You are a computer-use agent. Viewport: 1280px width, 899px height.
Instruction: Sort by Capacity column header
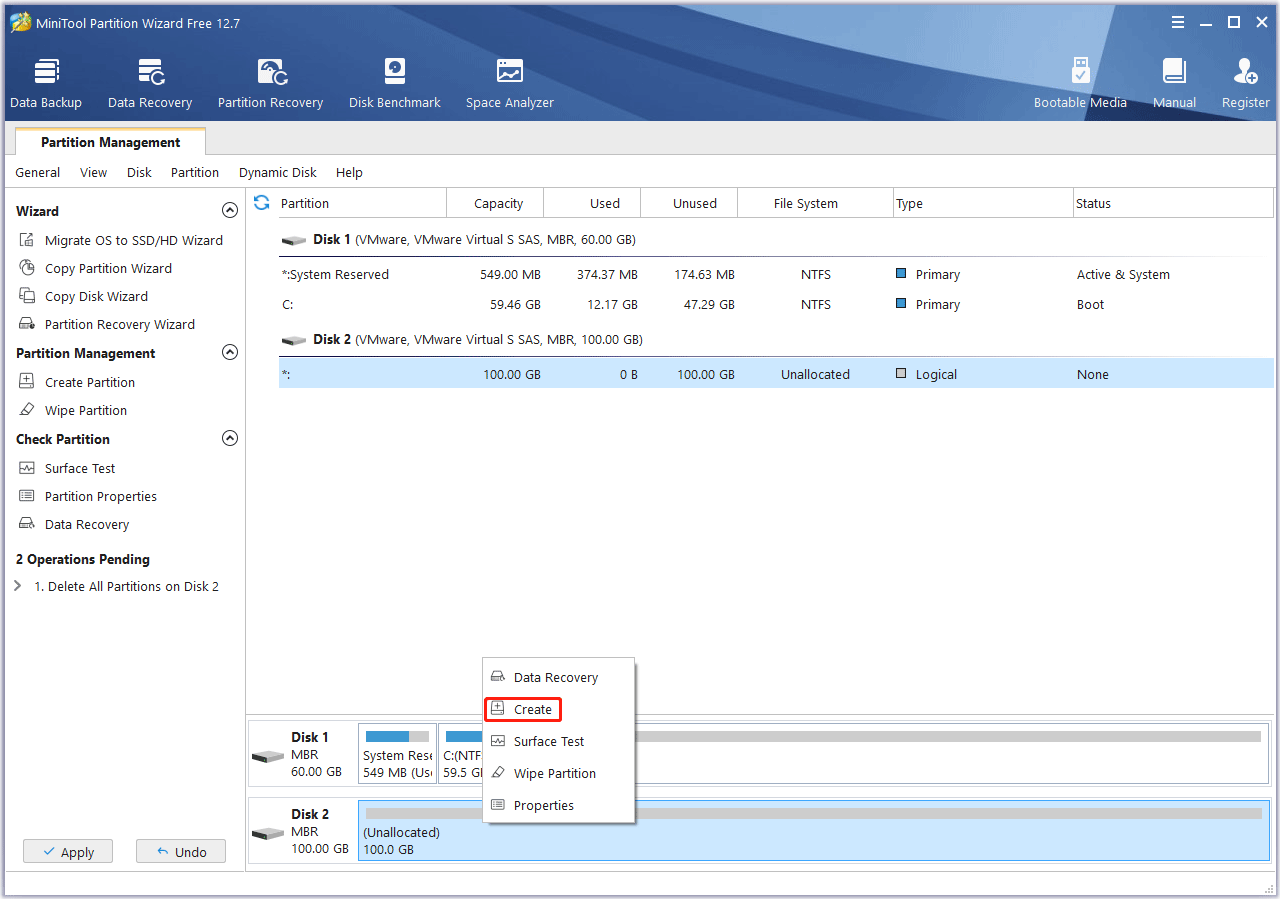(495, 203)
